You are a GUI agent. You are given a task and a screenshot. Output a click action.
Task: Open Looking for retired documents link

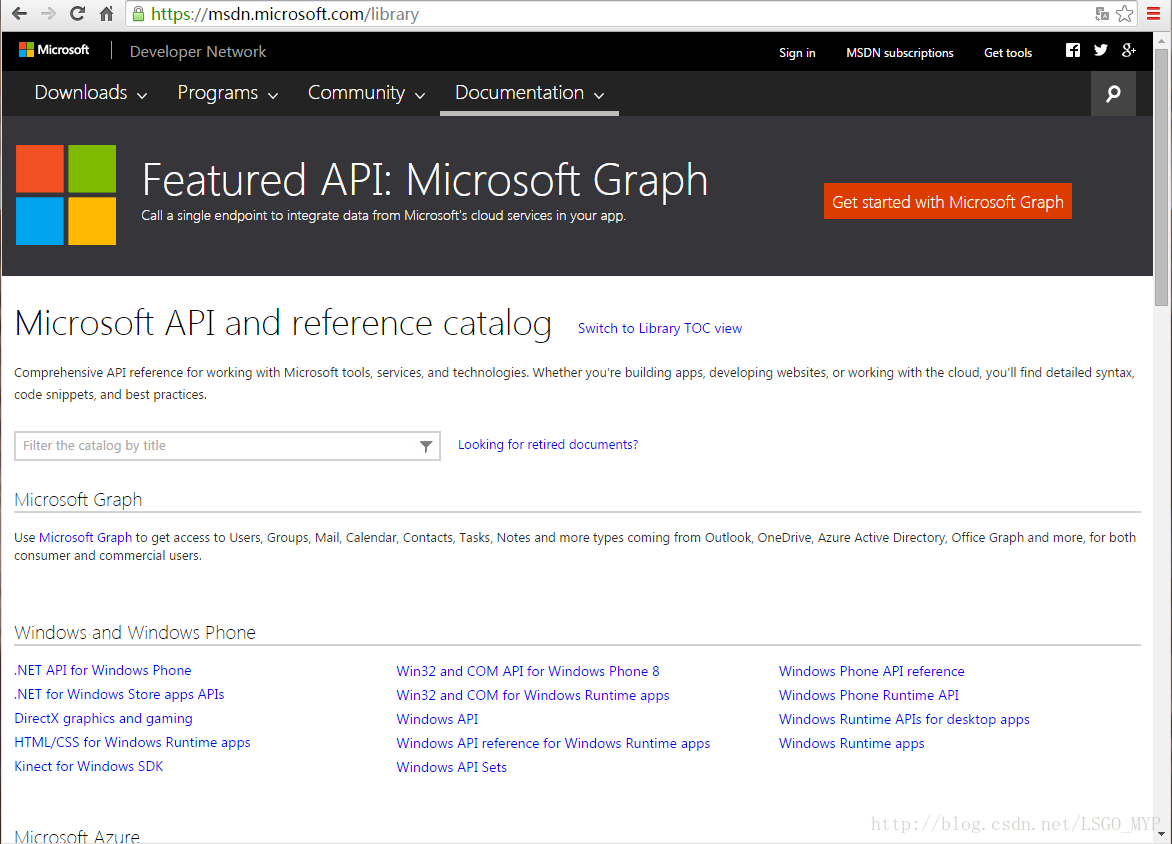tap(548, 445)
